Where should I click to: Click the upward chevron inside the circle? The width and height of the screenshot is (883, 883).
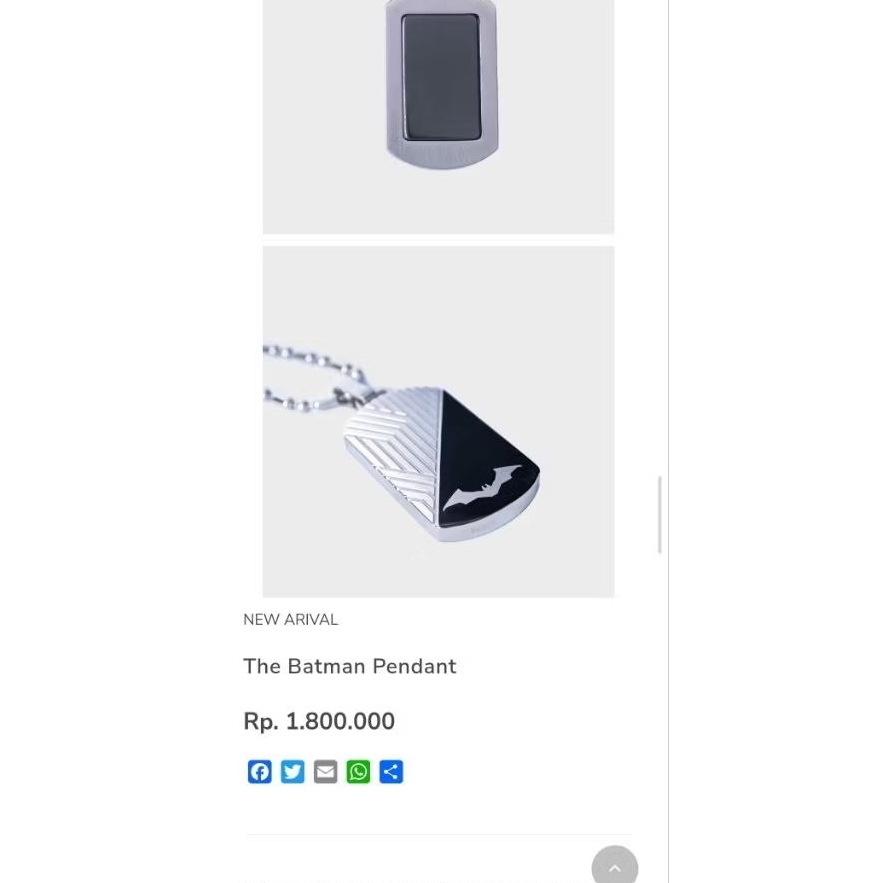click(615, 864)
